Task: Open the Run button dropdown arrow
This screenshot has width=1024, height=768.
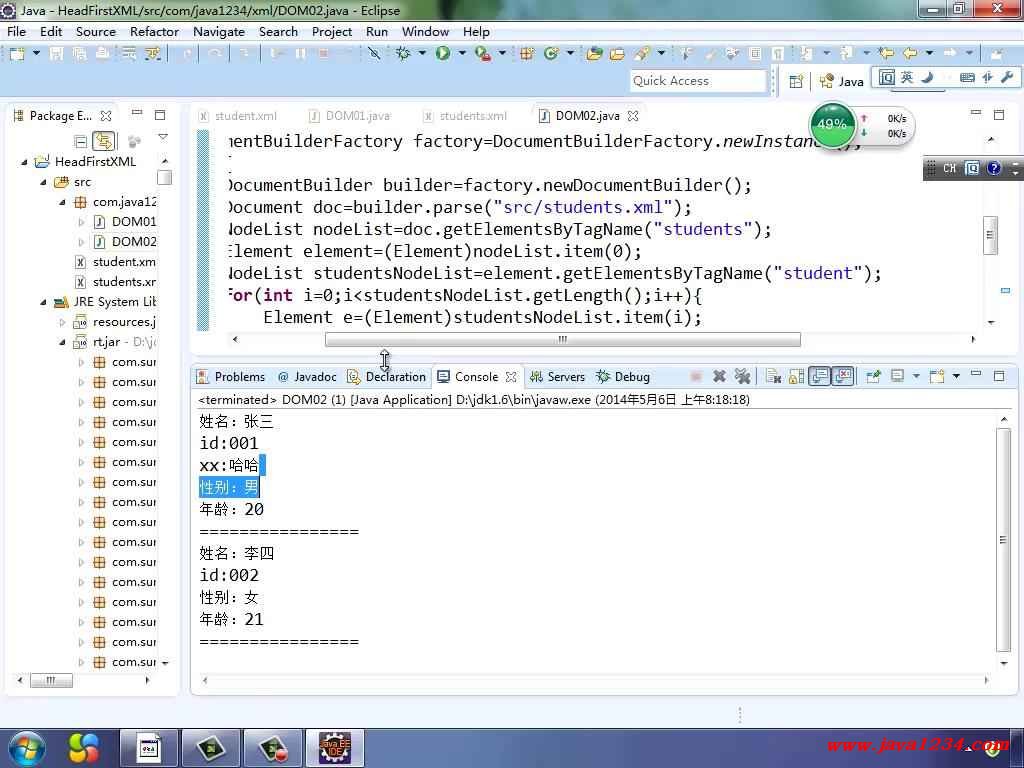Action: [x=462, y=54]
